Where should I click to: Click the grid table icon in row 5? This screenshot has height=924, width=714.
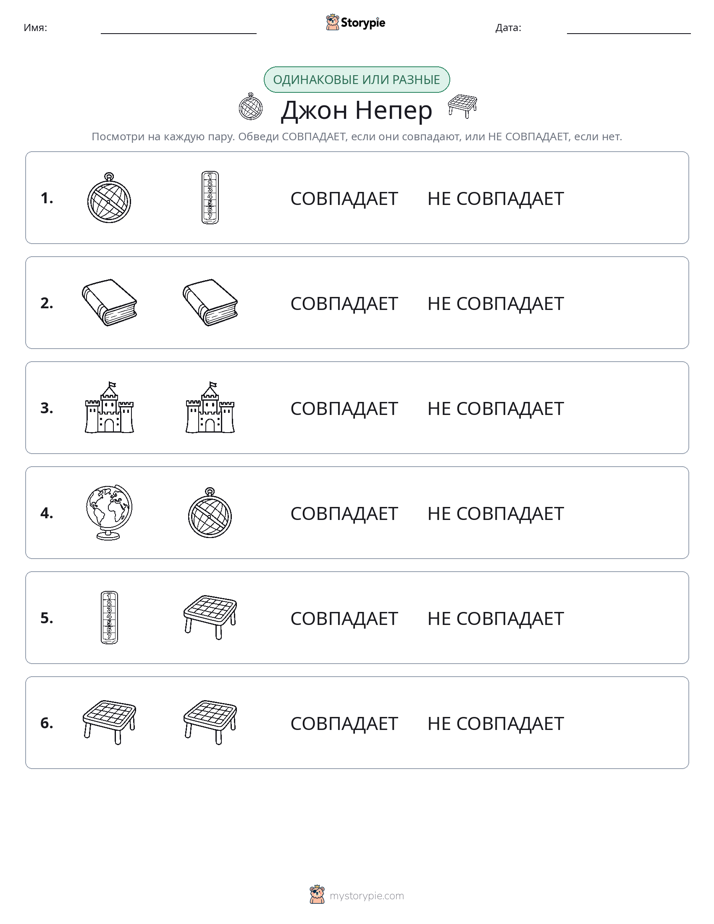tap(210, 617)
